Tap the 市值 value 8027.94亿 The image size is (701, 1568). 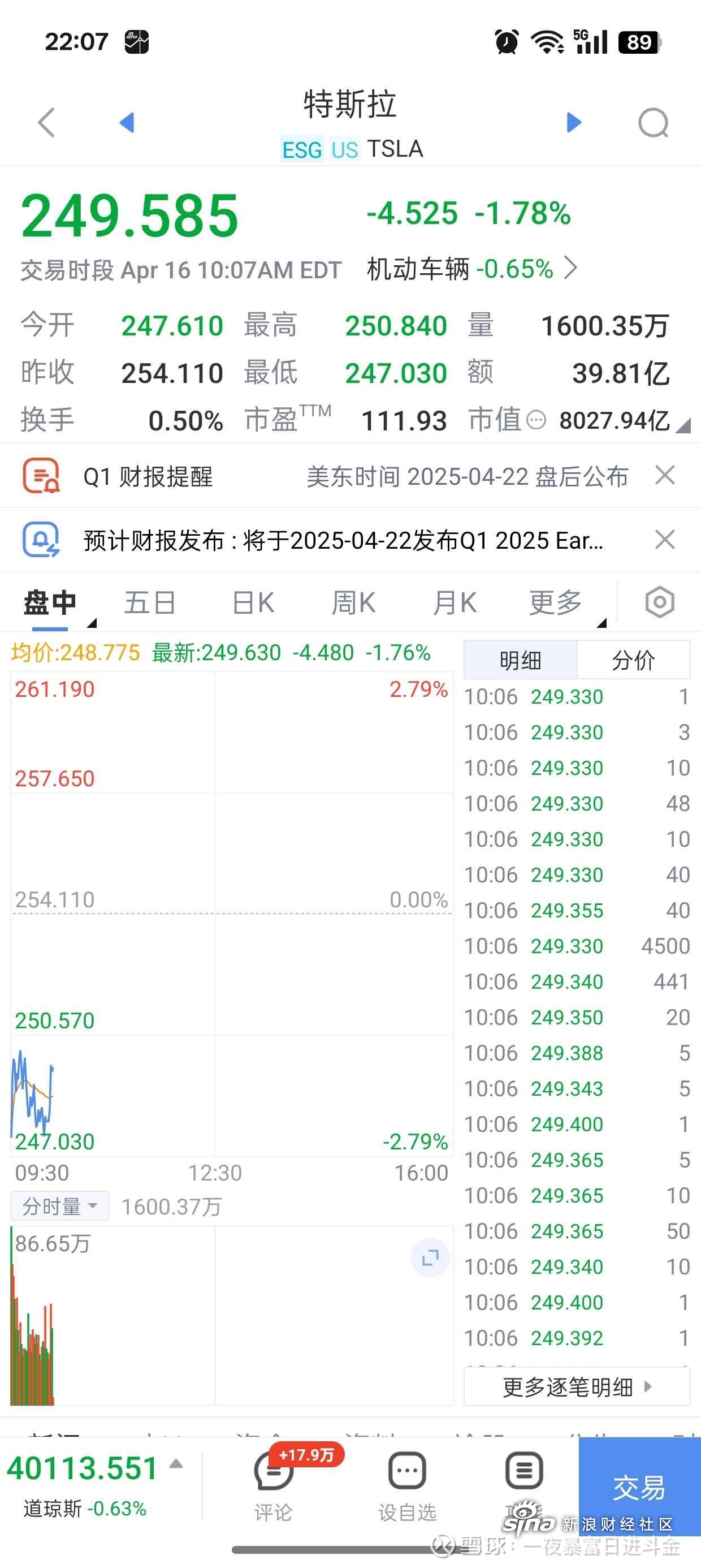(x=615, y=421)
